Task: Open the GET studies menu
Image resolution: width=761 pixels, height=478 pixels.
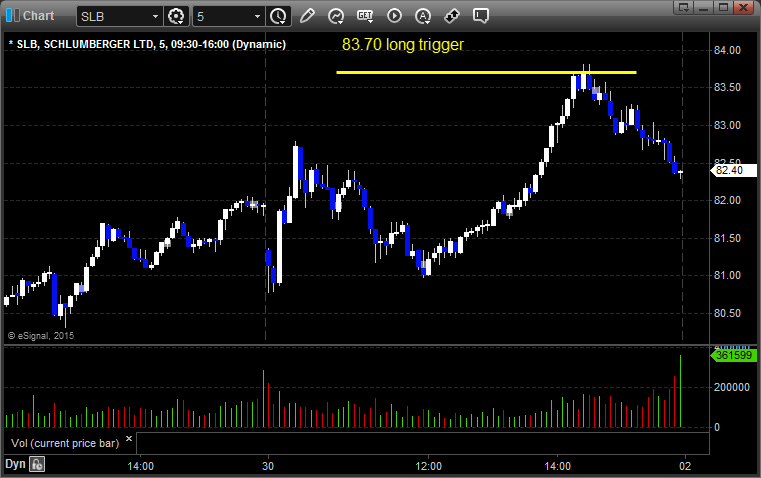Action: tap(365, 16)
